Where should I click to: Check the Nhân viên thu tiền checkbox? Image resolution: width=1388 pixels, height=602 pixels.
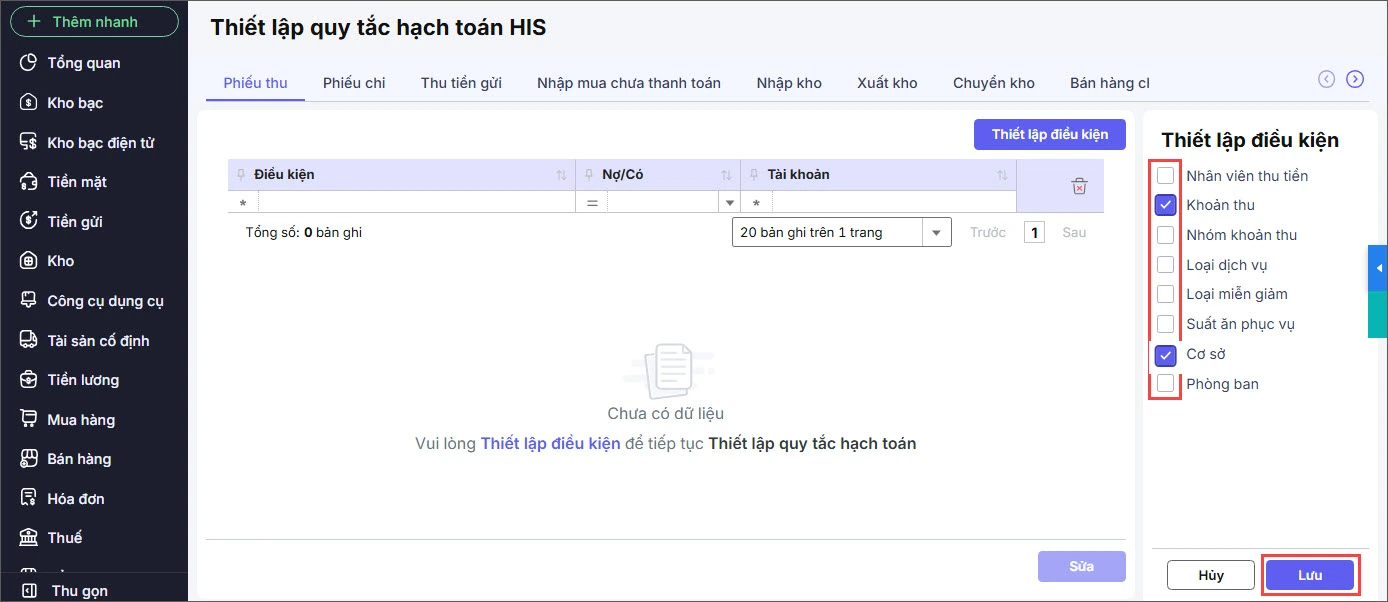1166,176
